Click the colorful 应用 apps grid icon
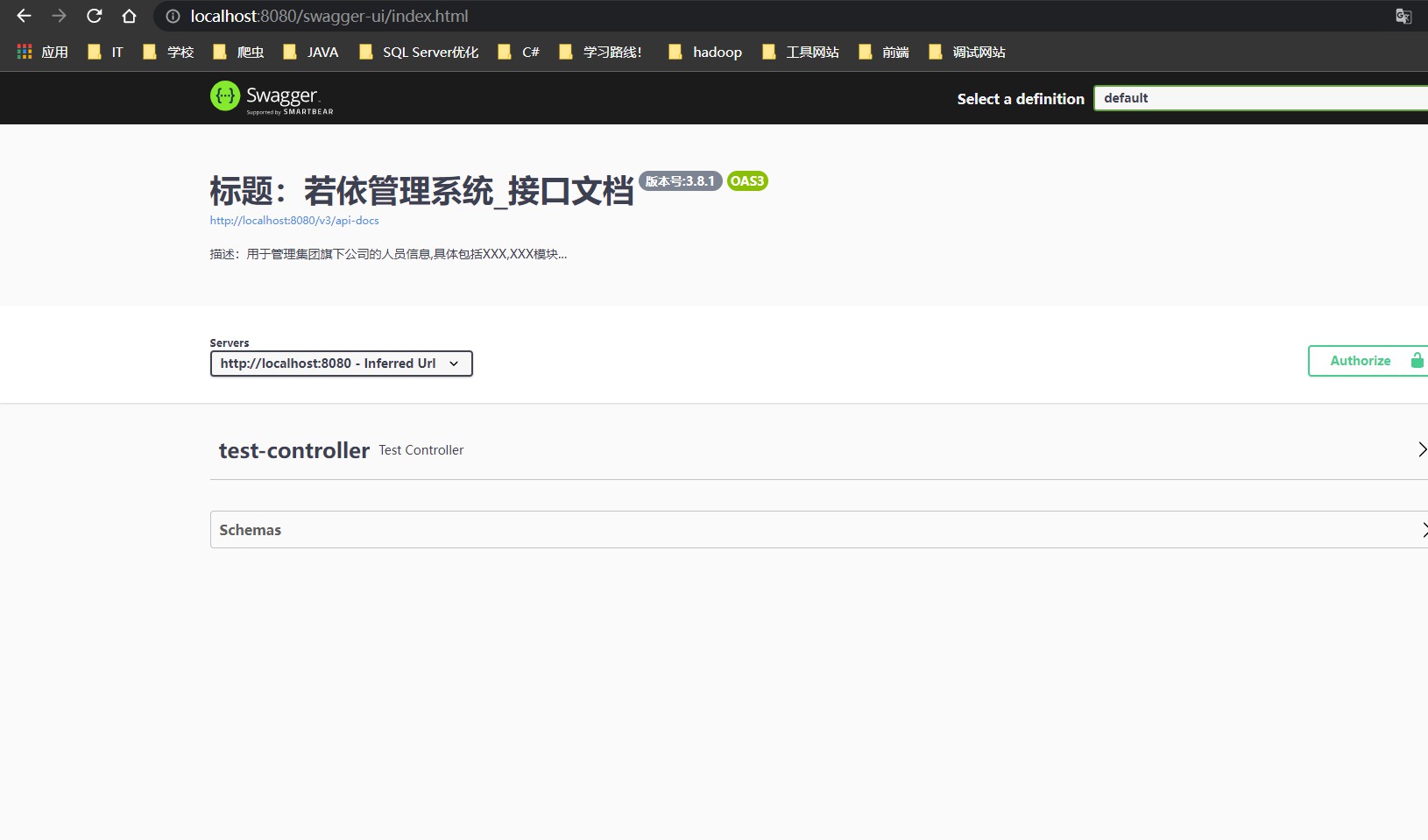The width and height of the screenshot is (1428, 840). click(24, 52)
